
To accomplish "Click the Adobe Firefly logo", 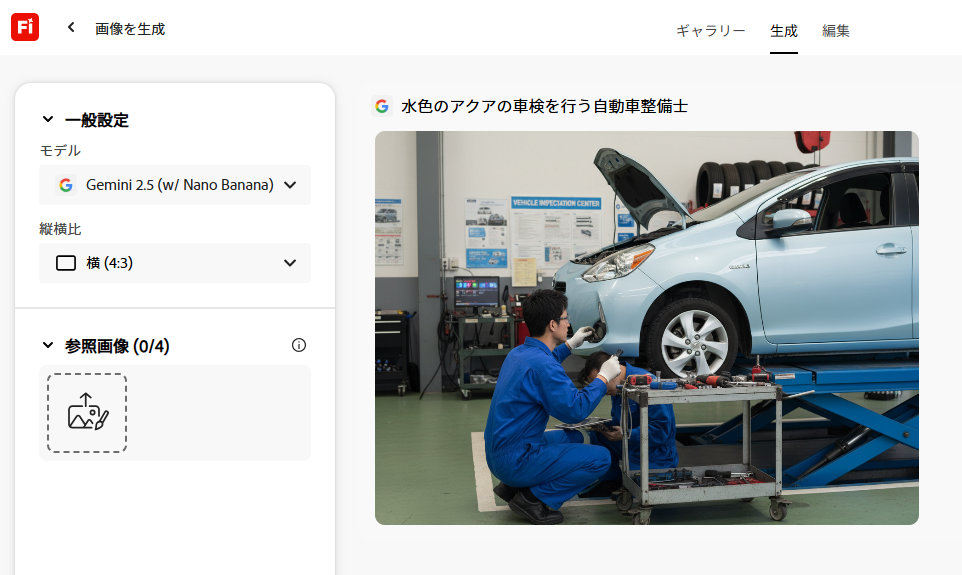I will pyautogui.click(x=25, y=28).
